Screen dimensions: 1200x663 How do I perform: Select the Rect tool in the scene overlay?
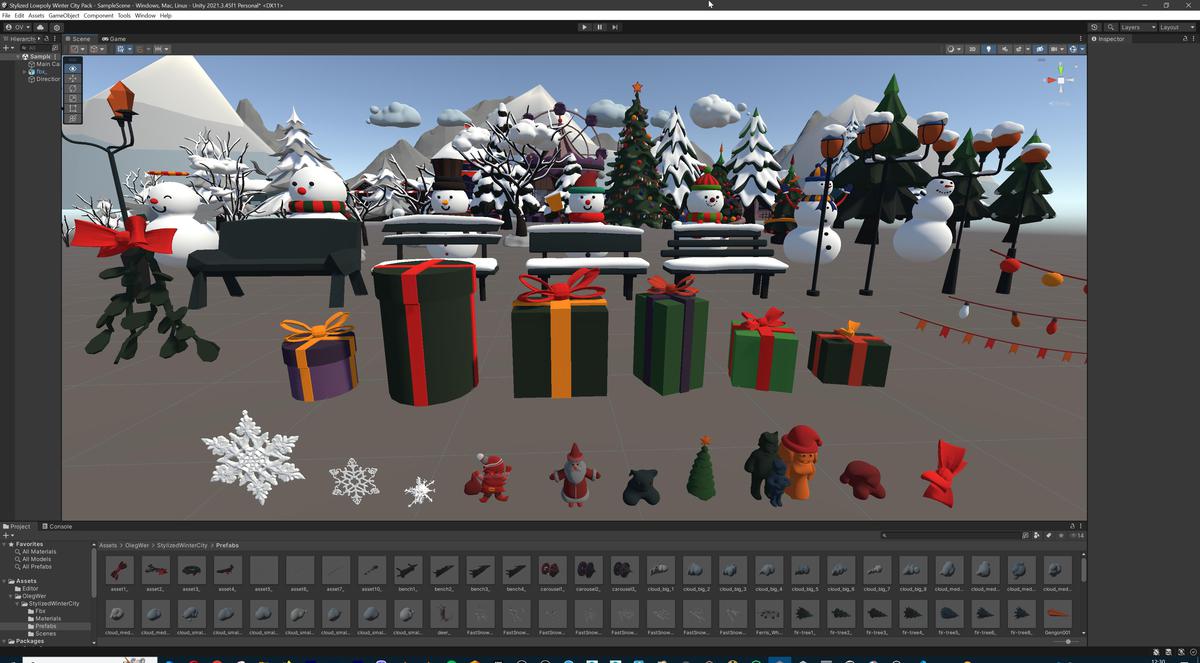72,108
